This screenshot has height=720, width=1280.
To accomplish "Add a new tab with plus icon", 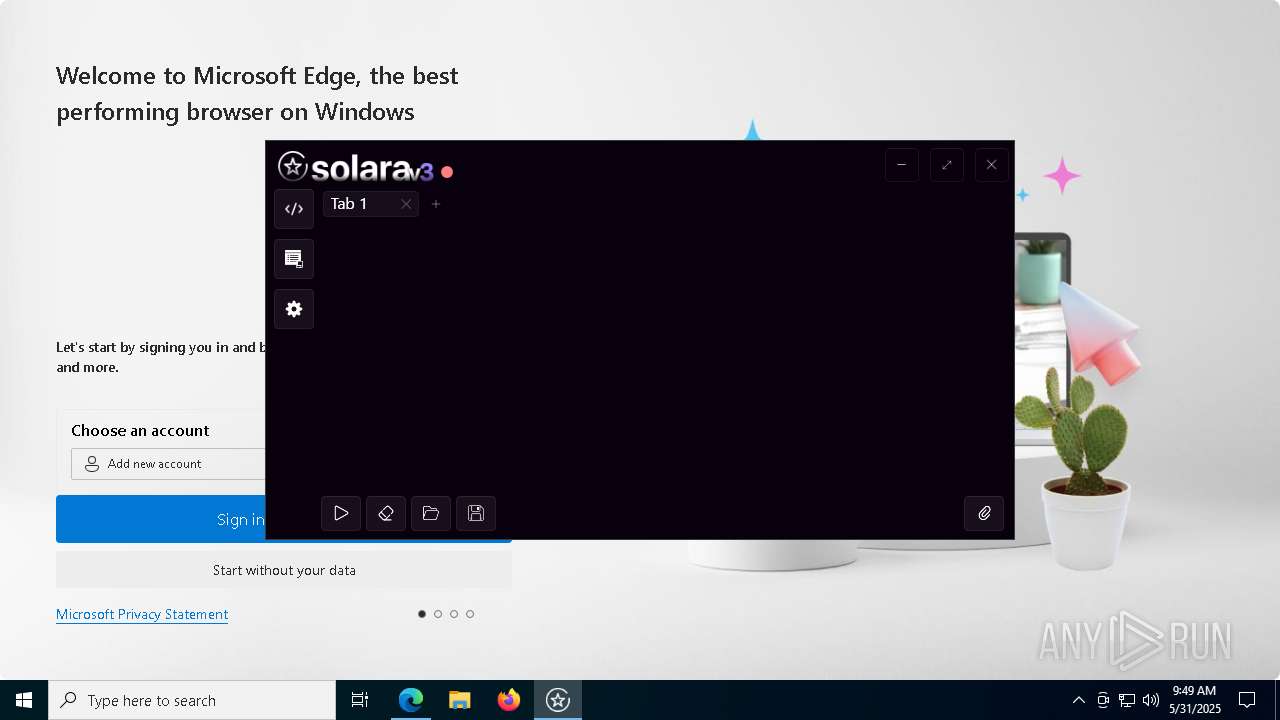I will click(x=436, y=204).
